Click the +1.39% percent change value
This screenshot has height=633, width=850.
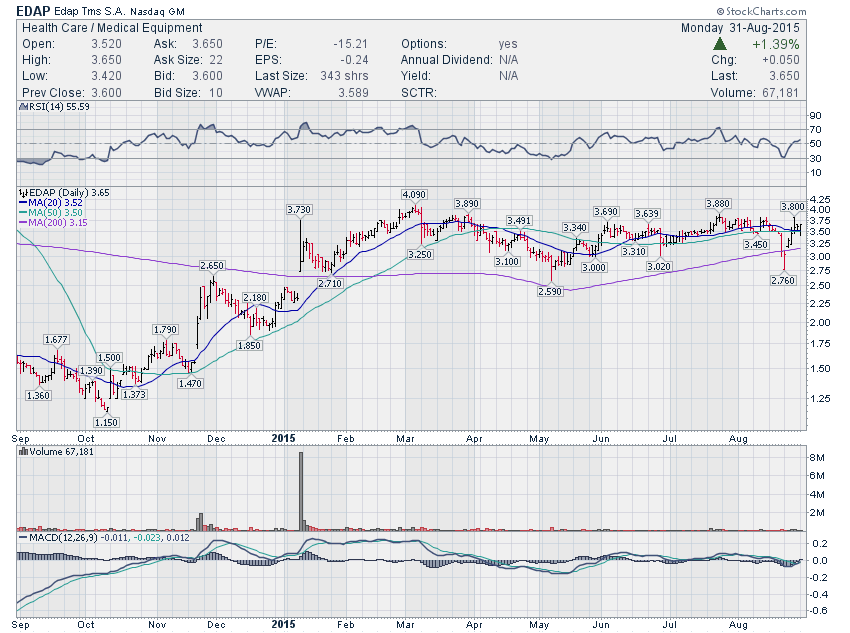775,44
